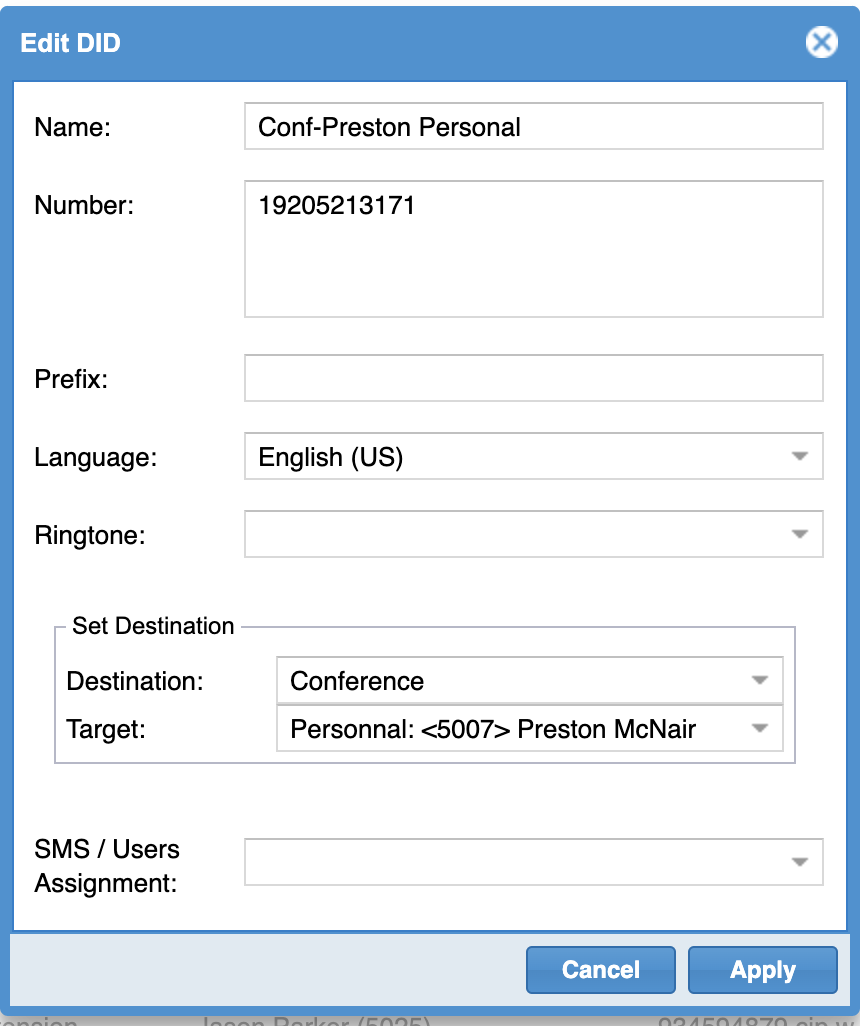Click the "Ringtone:" label
860x1026 pixels.
coord(90,535)
